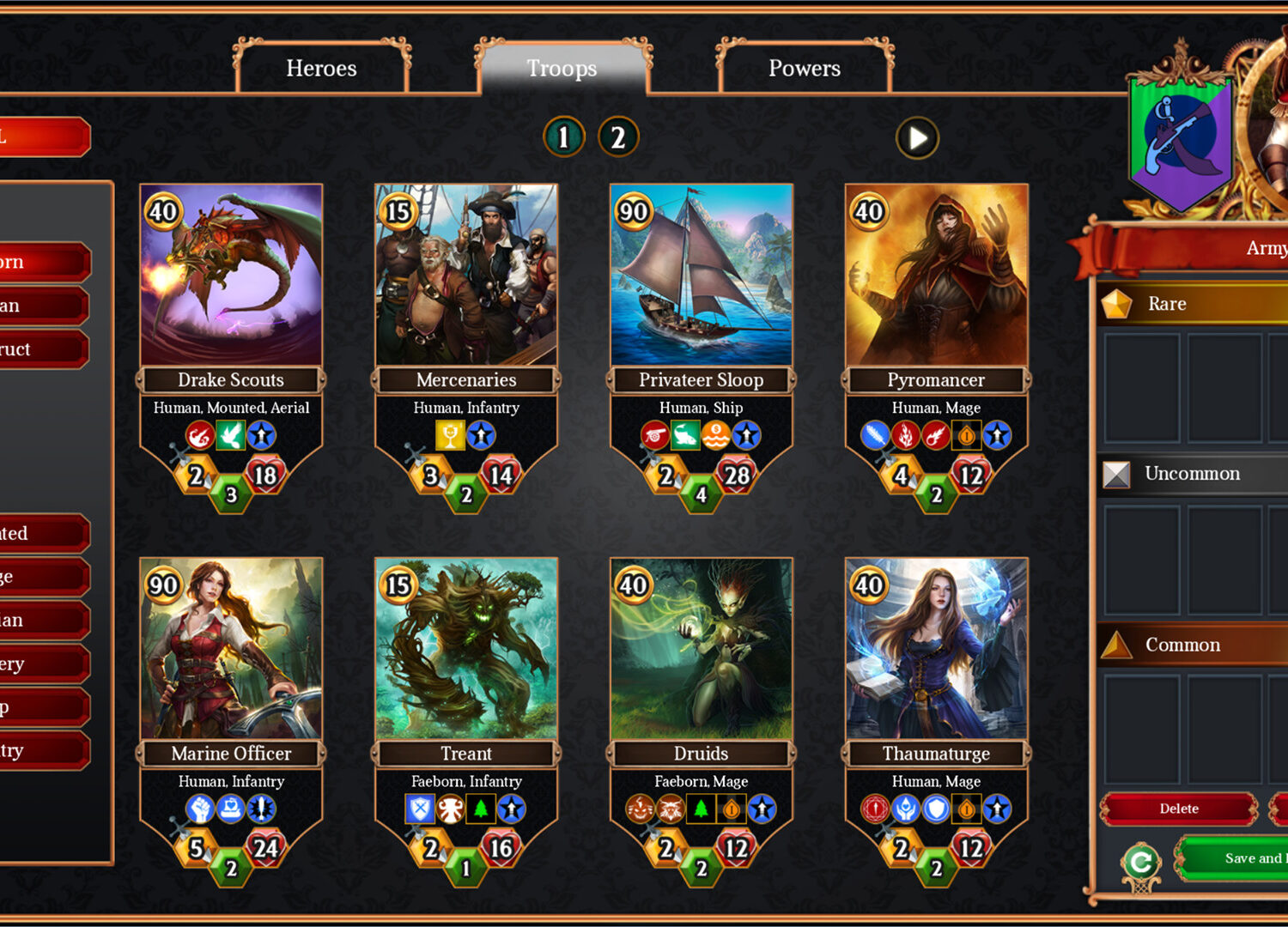
Task: Click the green Save and exit button
Action: coord(1231,858)
